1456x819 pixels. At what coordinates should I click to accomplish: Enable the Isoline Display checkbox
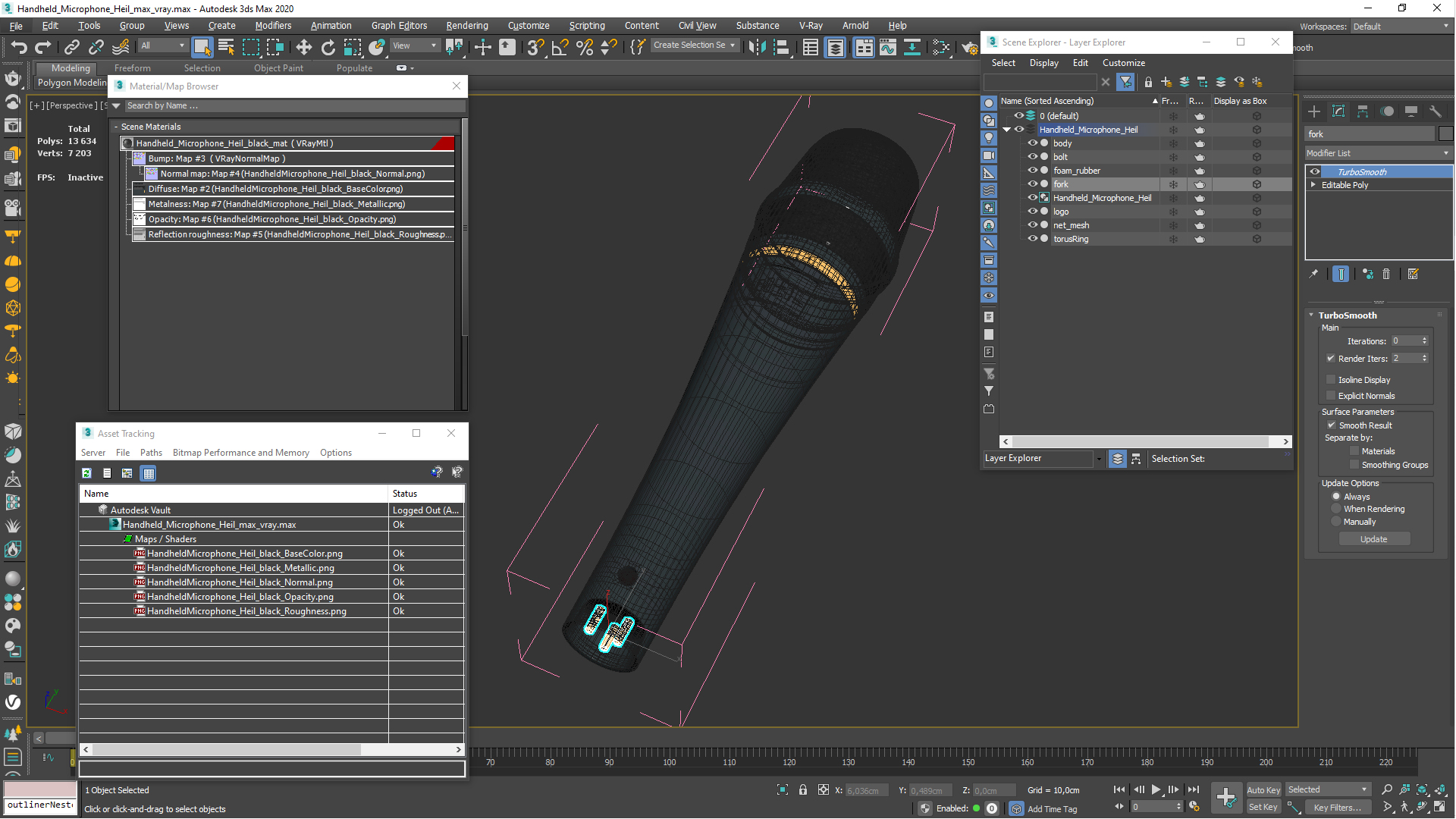tap(1331, 380)
